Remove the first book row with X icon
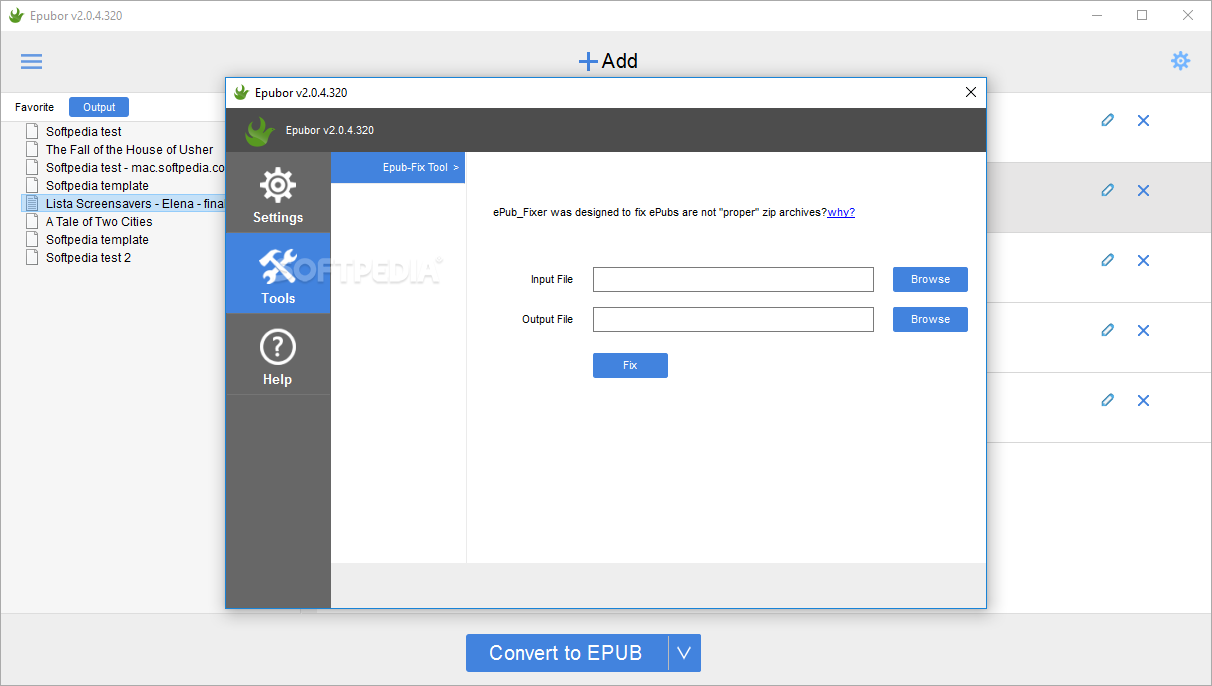 click(x=1143, y=120)
